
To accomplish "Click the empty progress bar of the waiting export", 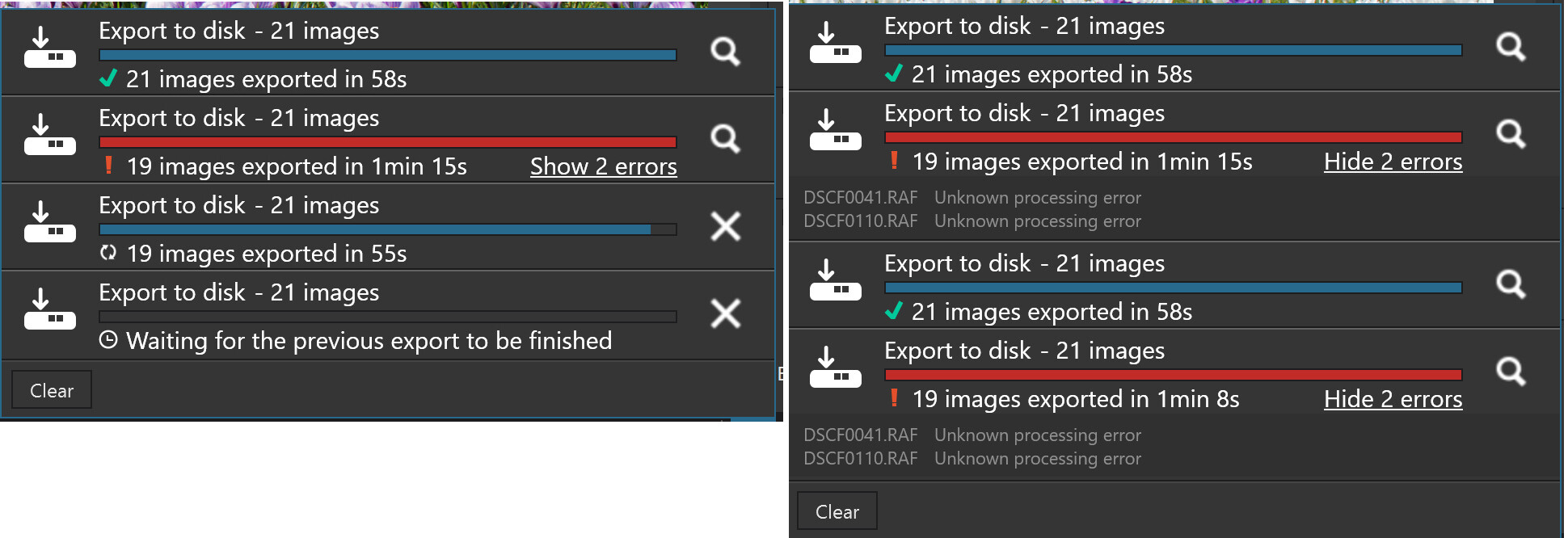I will tap(387, 317).
